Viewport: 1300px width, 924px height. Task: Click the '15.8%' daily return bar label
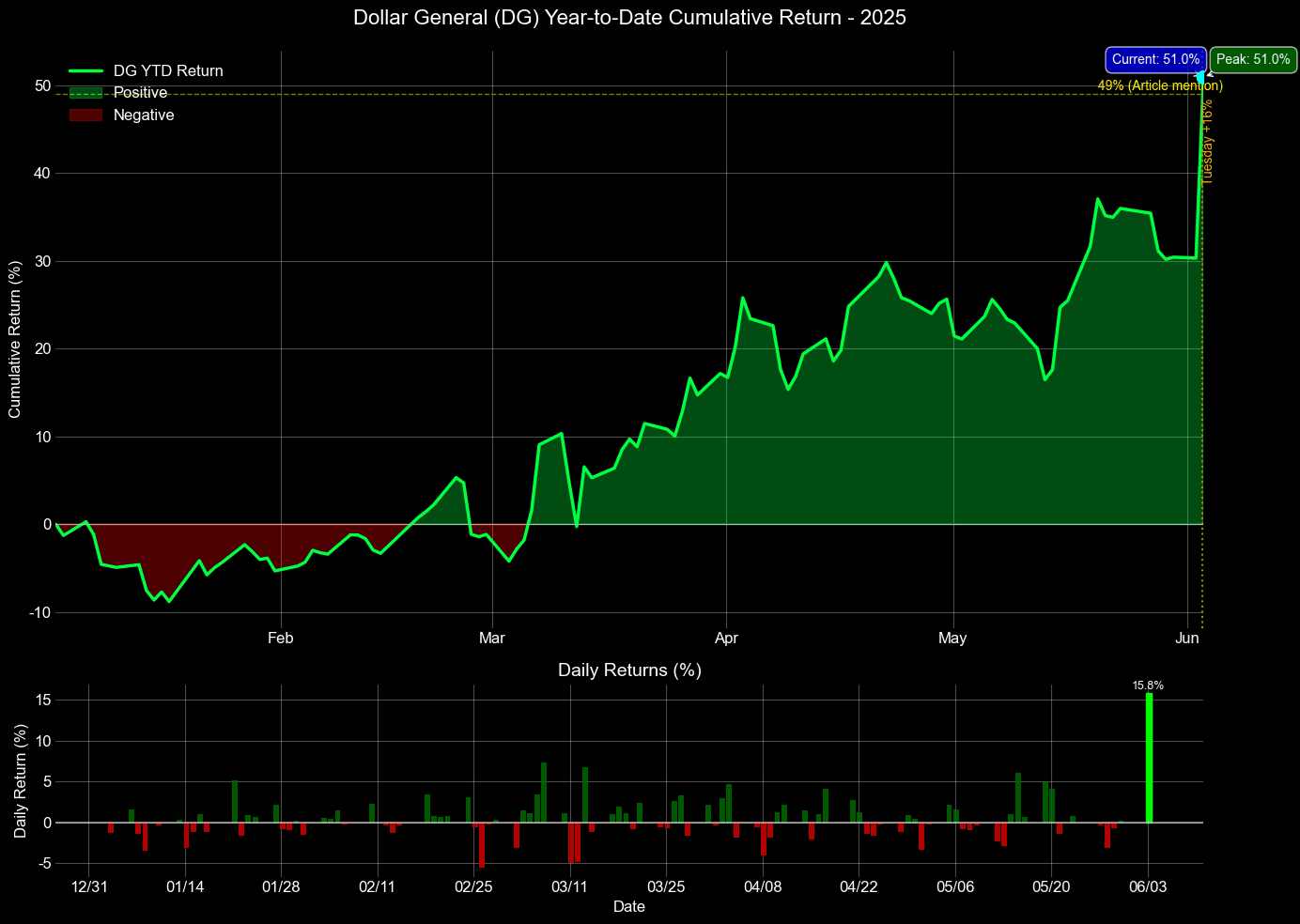coord(1148,685)
